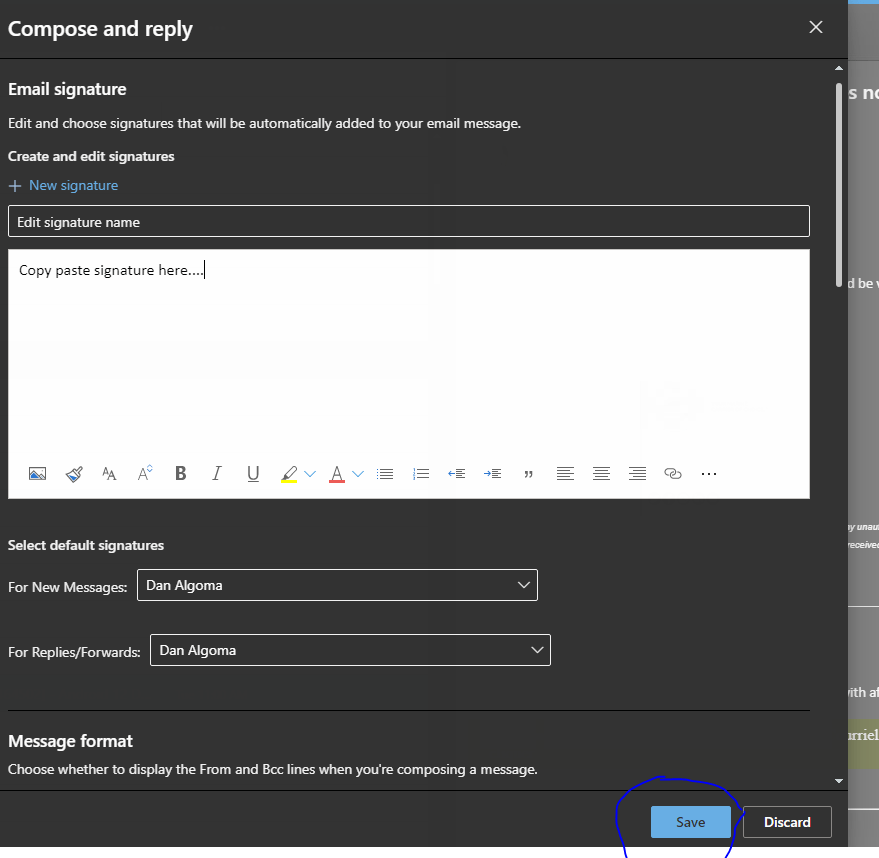Toggle bold formatting

click(181, 474)
